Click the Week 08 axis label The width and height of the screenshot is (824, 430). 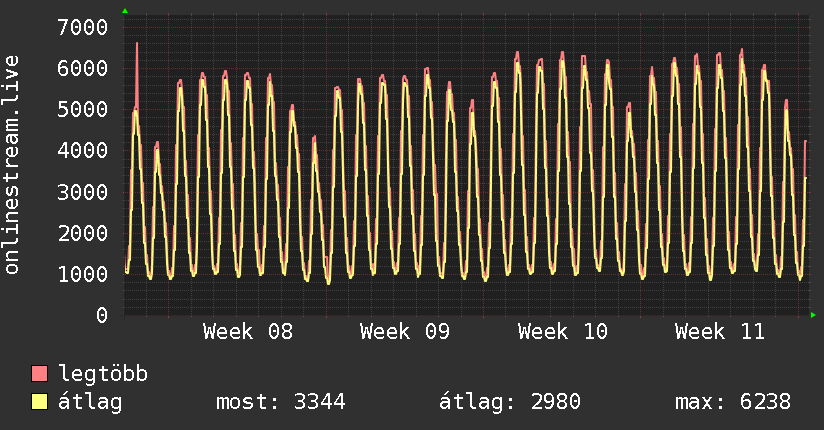(x=248, y=332)
